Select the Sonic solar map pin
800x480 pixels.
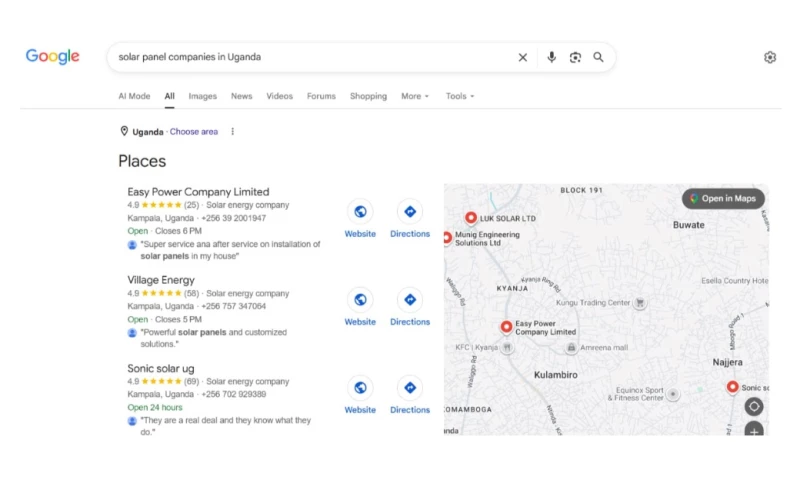[x=732, y=387]
